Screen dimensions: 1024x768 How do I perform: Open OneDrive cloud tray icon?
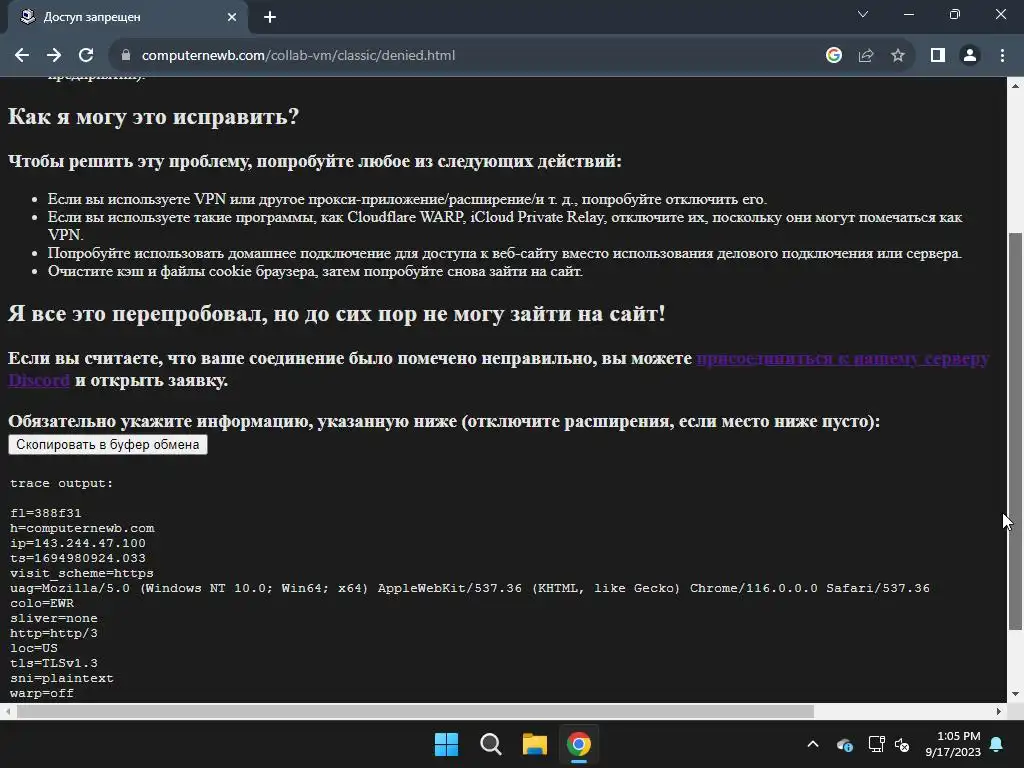pos(844,744)
